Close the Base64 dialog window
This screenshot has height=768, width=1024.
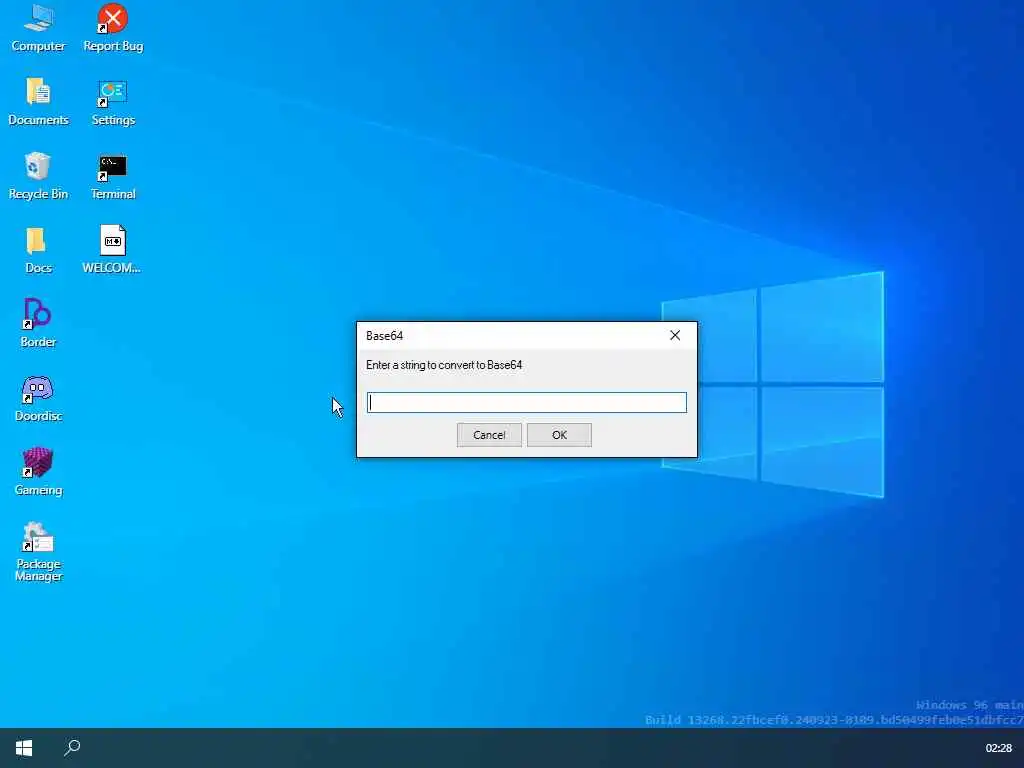click(675, 335)
